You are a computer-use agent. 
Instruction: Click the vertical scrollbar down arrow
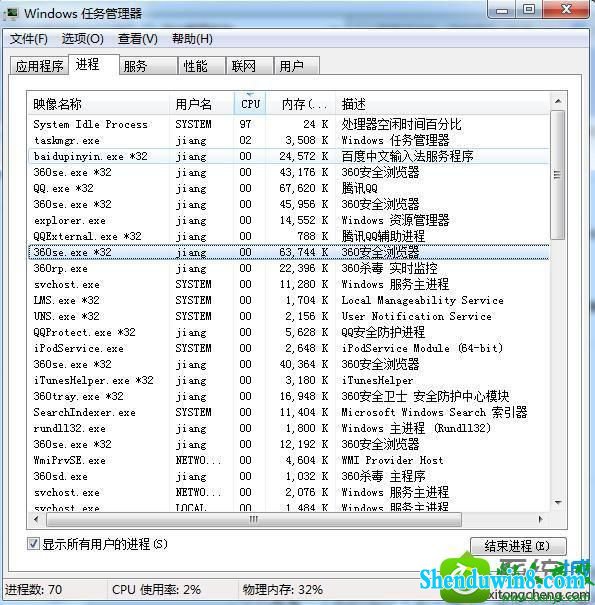coord(558,502)
